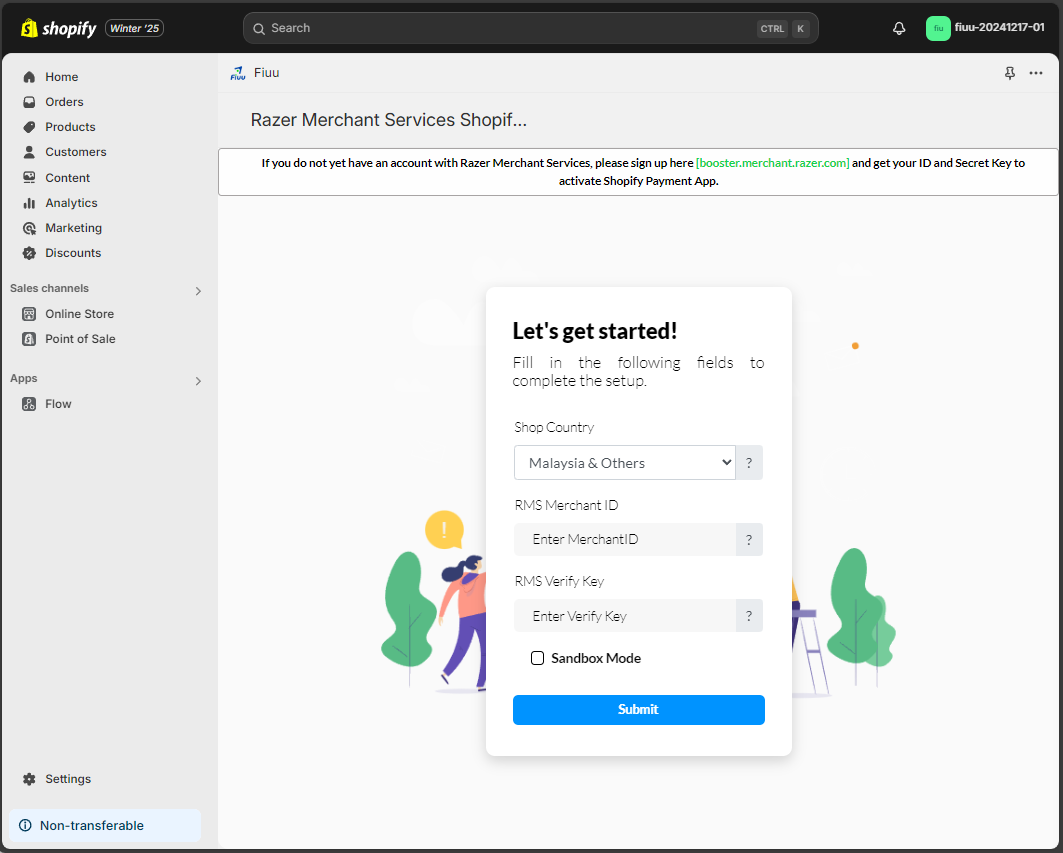Click the Content icon
This screenshot has height=853, width=1063.
click(29, 178)
